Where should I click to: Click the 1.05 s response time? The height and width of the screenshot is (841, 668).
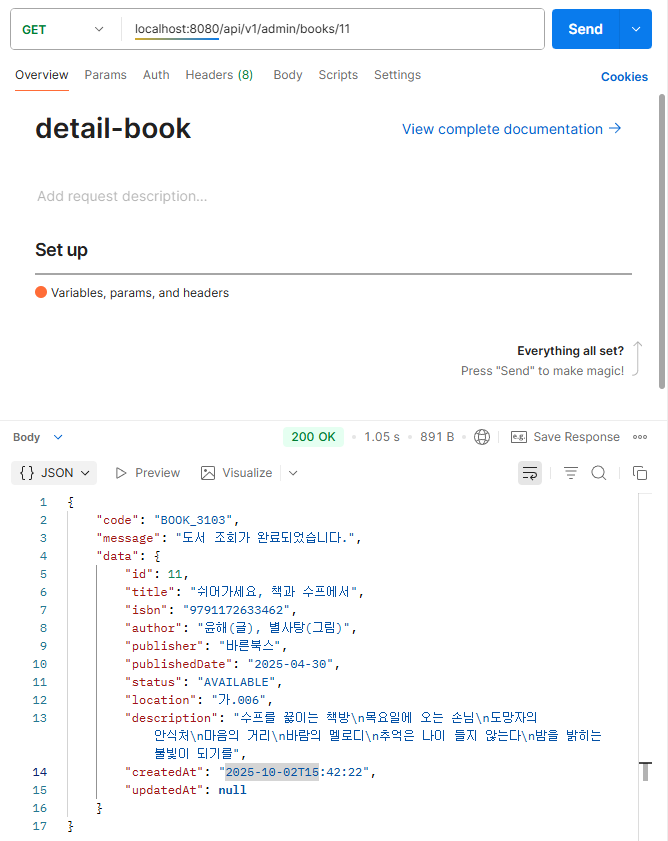382,437
